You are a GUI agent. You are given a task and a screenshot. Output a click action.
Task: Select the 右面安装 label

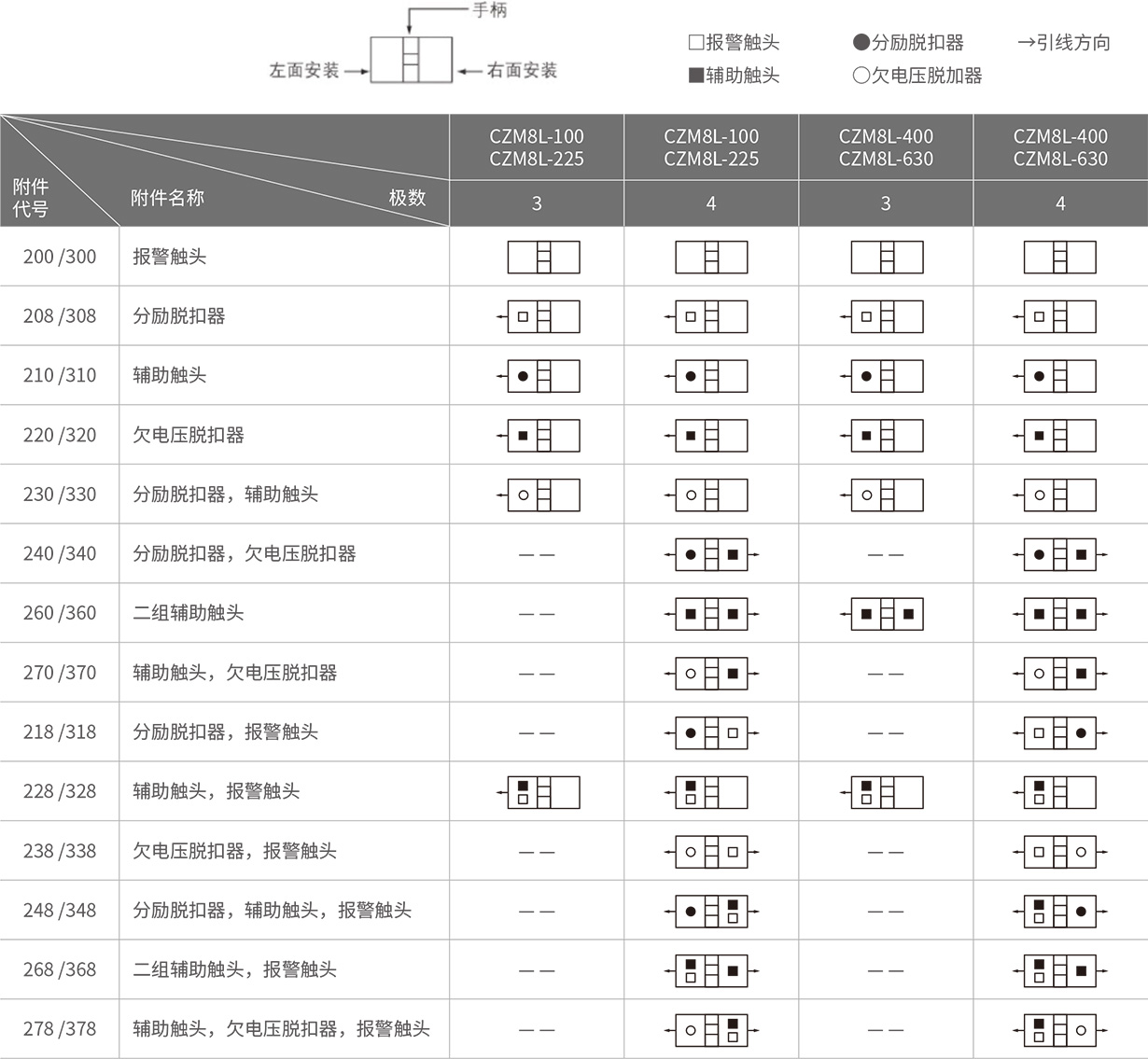click(522, 70)
